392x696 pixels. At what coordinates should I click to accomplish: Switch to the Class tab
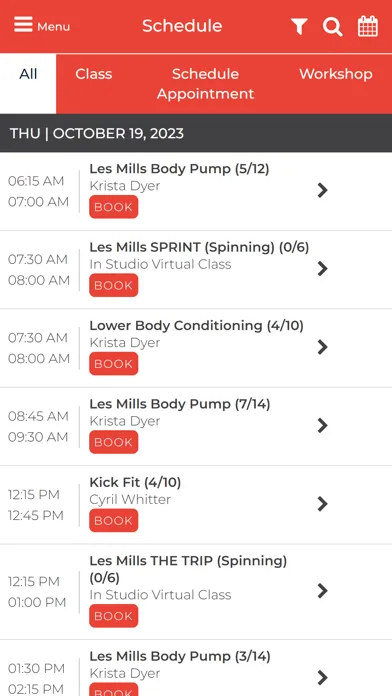(94, 74)
